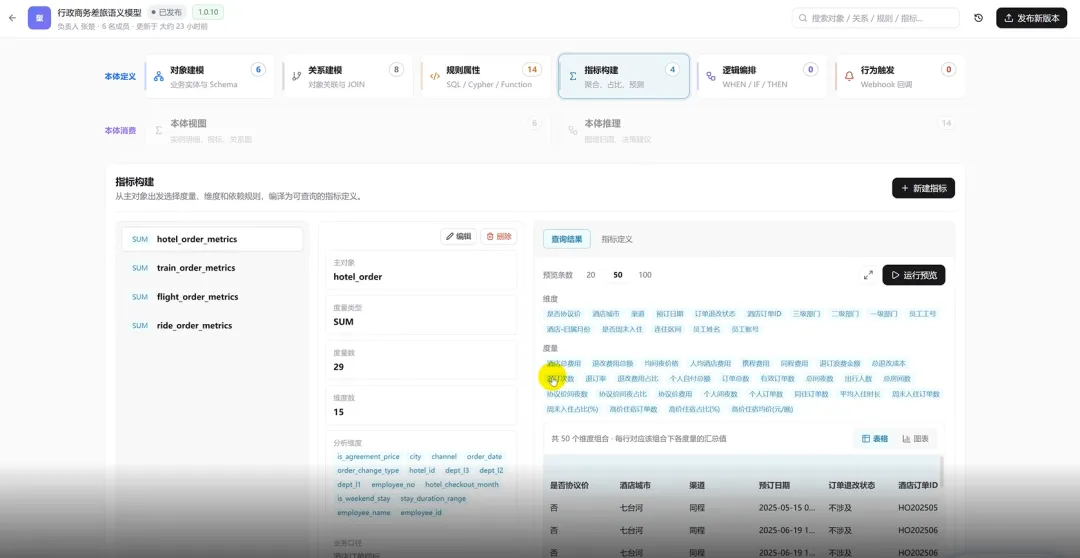Screen dimensions: 1080x558
Task: Go back with the arrow icon
Action: pos(12,18)
